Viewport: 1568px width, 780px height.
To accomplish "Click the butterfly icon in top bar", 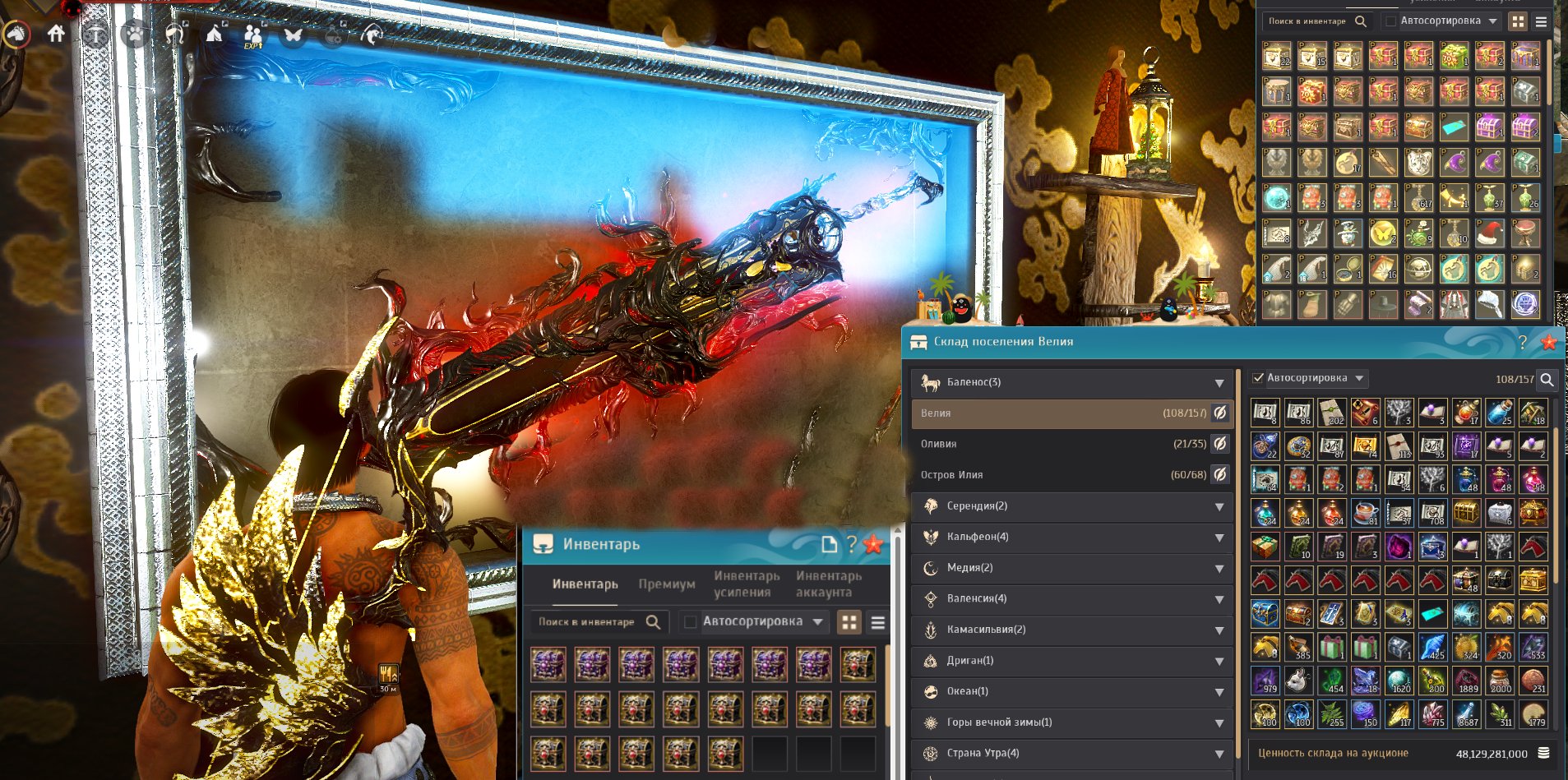I will click(293, 35).
